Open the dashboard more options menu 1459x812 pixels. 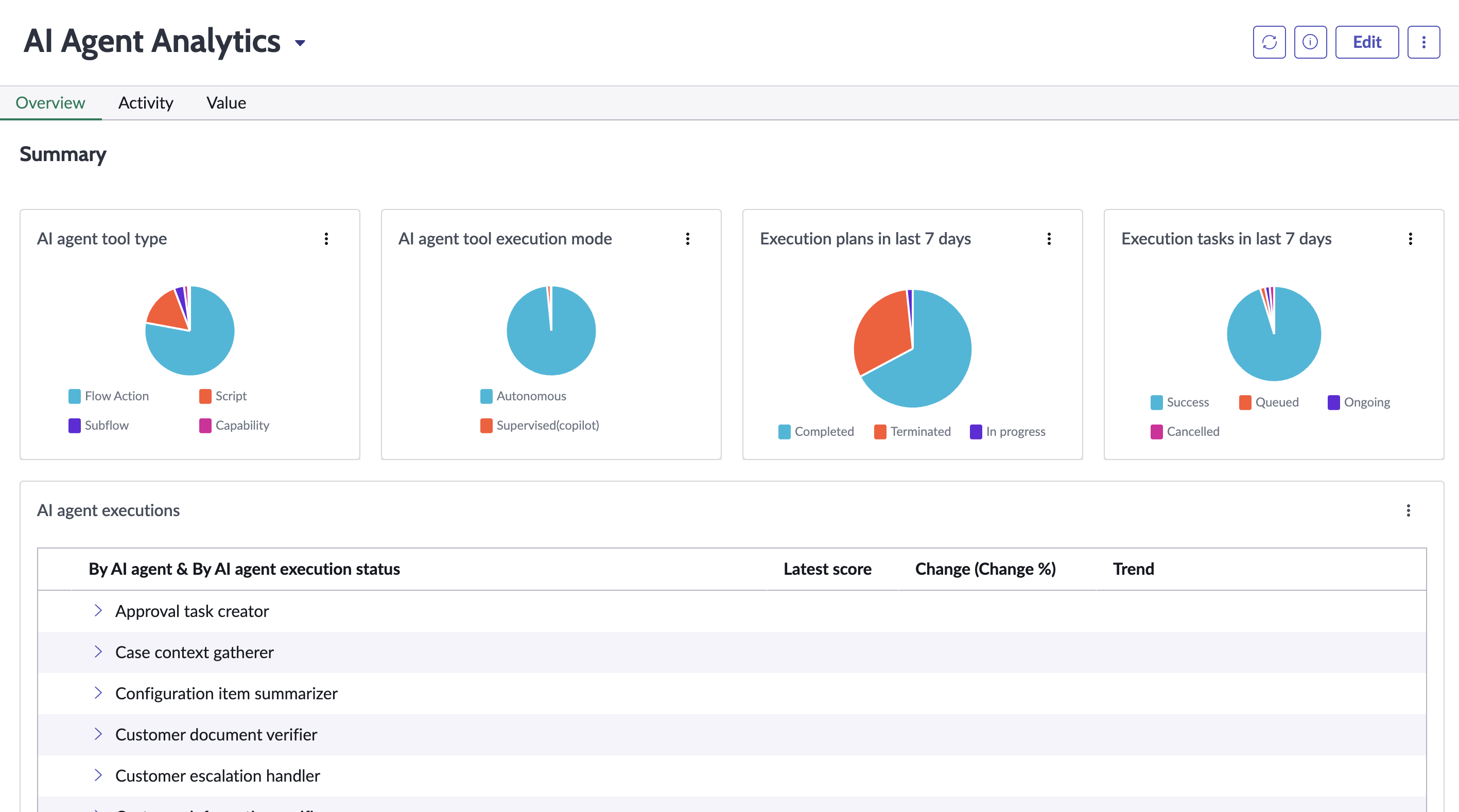[x=1423, y=42]
